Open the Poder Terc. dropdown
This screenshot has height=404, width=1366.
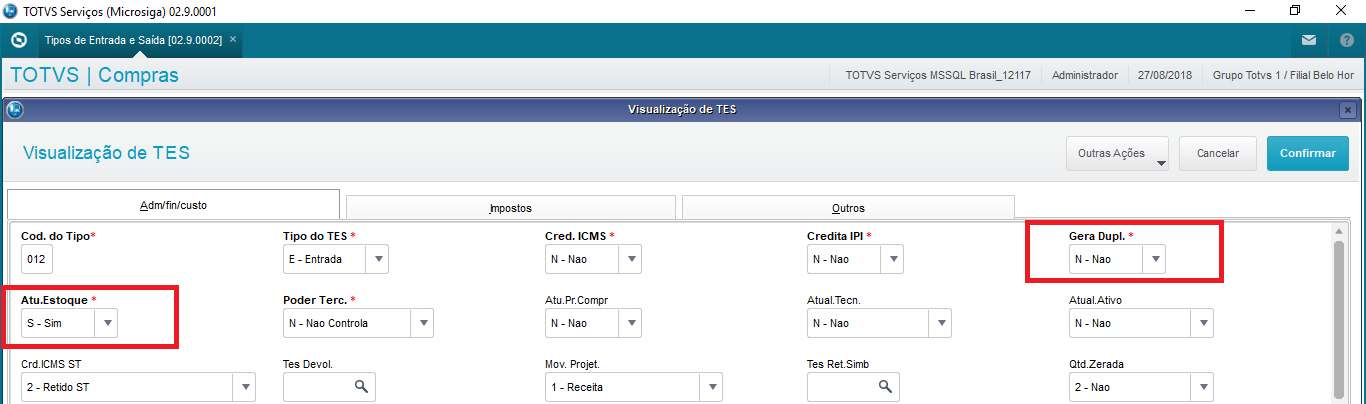[x=424, y=323]
